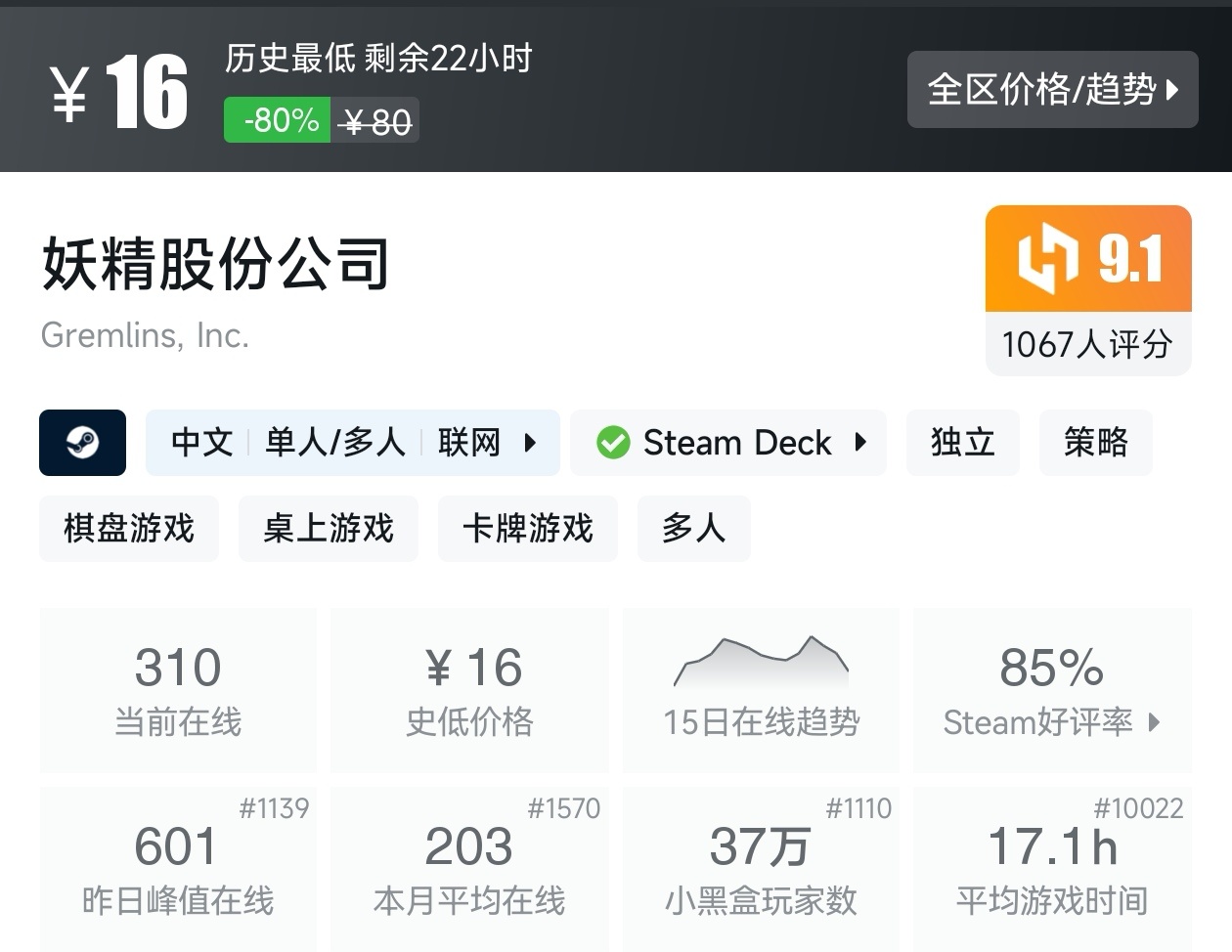Open the 全区价格/趋势 price trends button
Image resolution: width=1232 pixels, height=952 pixels.
pos(1052,89)
